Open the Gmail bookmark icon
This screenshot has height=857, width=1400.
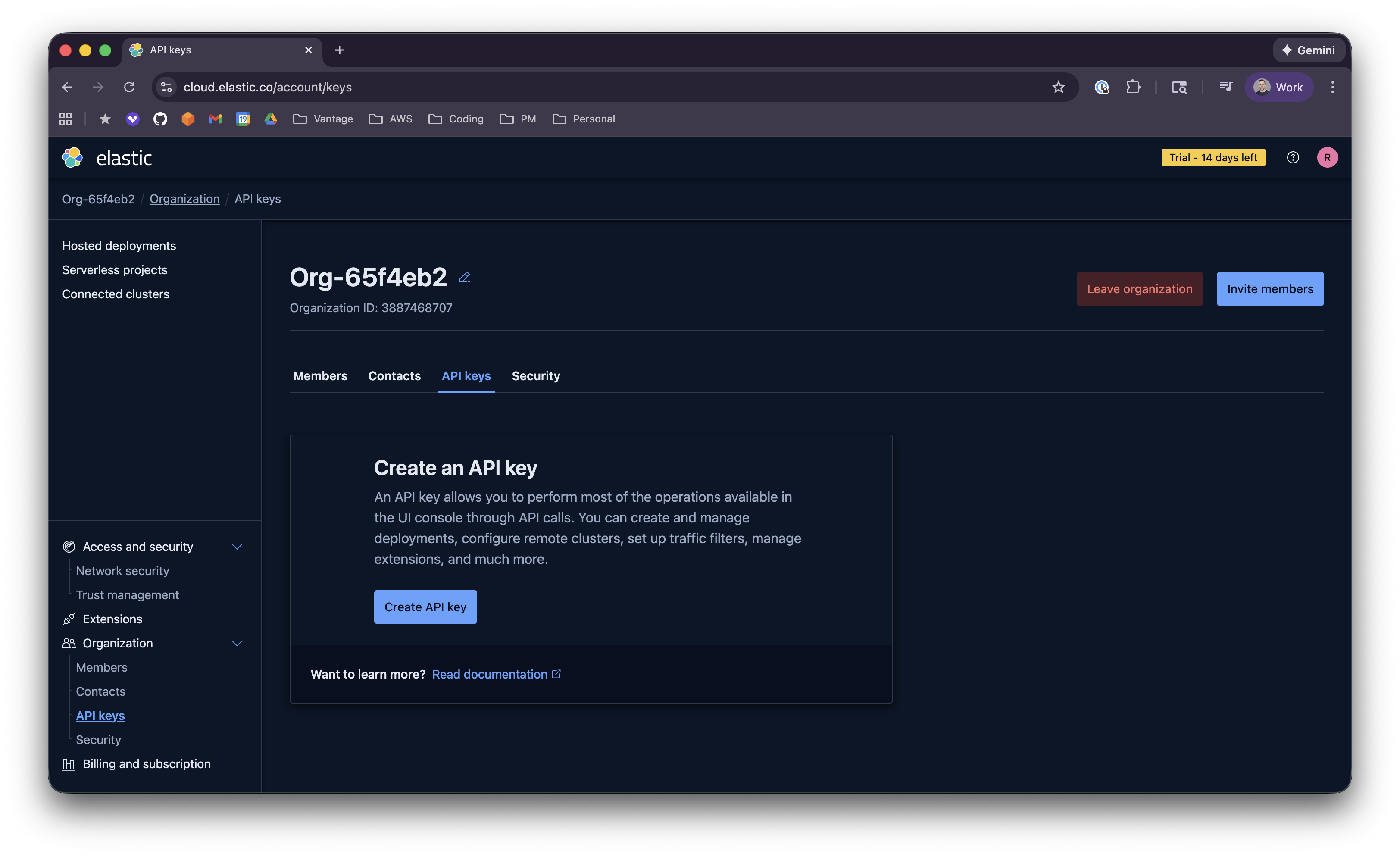215,119
